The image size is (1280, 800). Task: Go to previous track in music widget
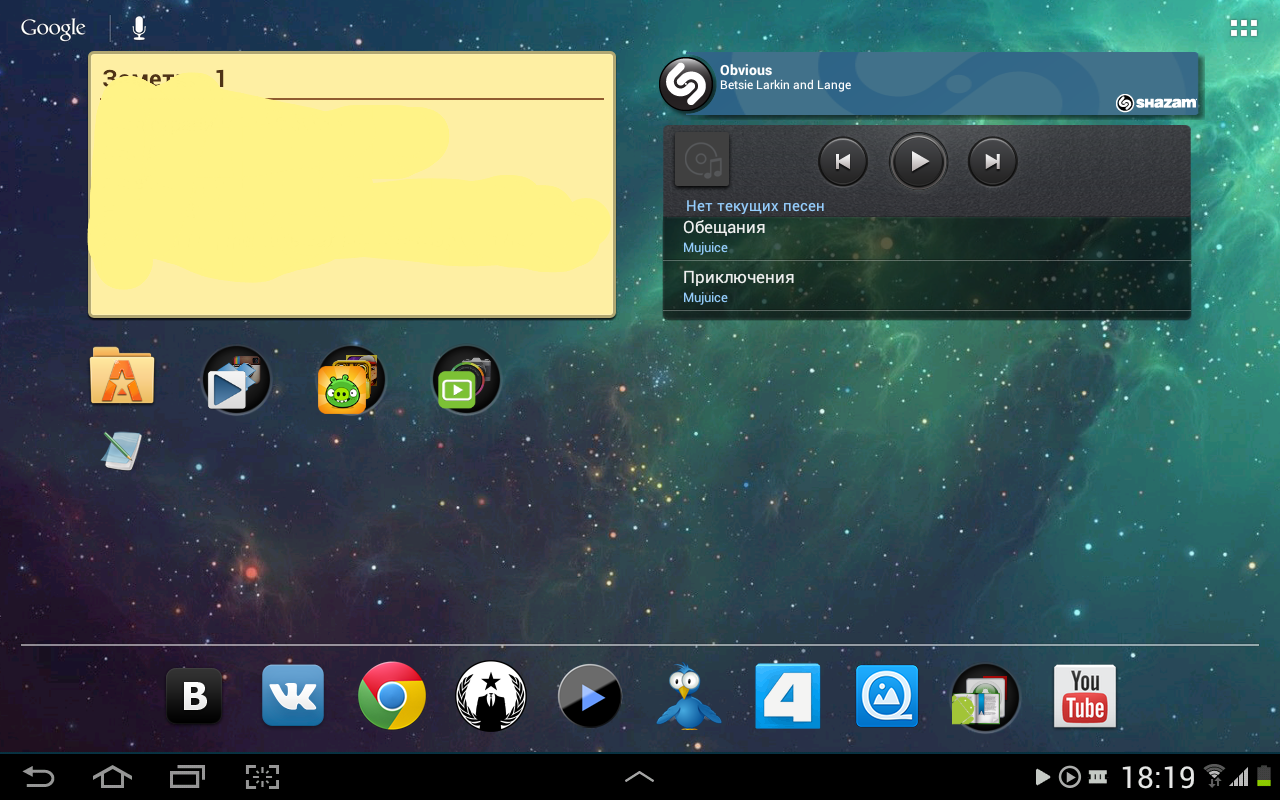click(843, 161)
